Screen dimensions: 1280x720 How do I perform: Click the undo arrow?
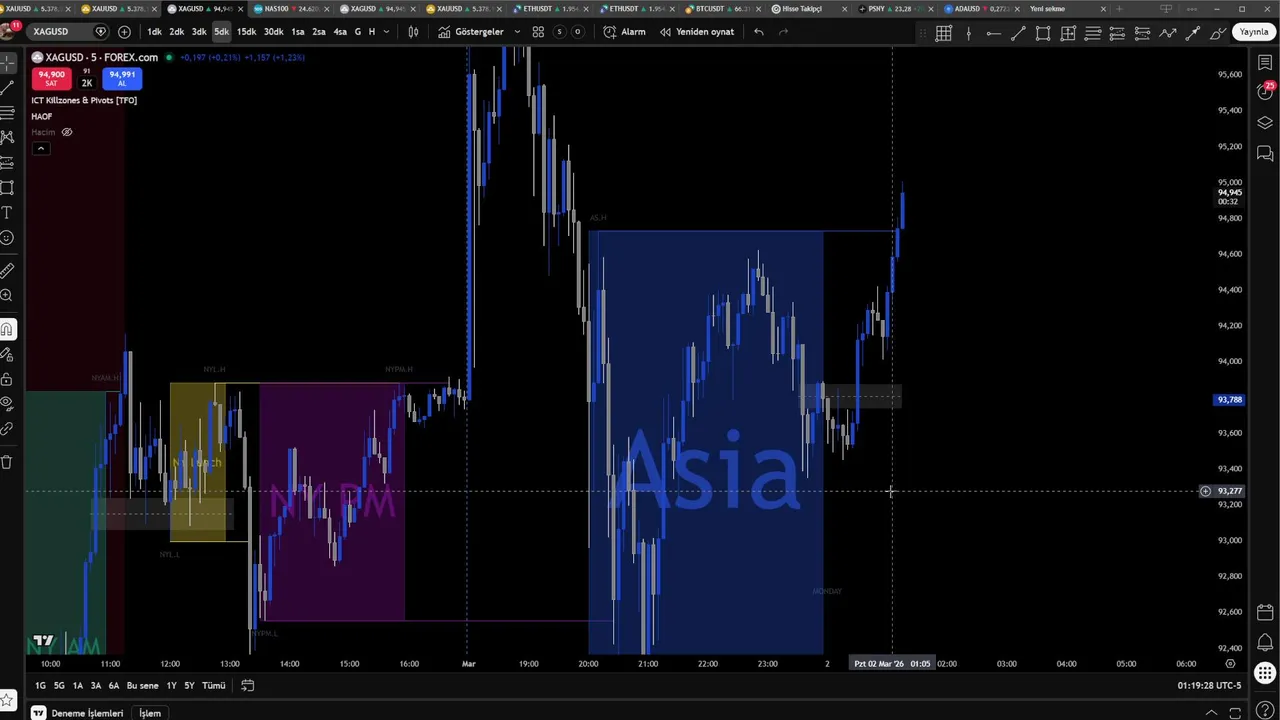pyautogui.click(x=759, y=32)
